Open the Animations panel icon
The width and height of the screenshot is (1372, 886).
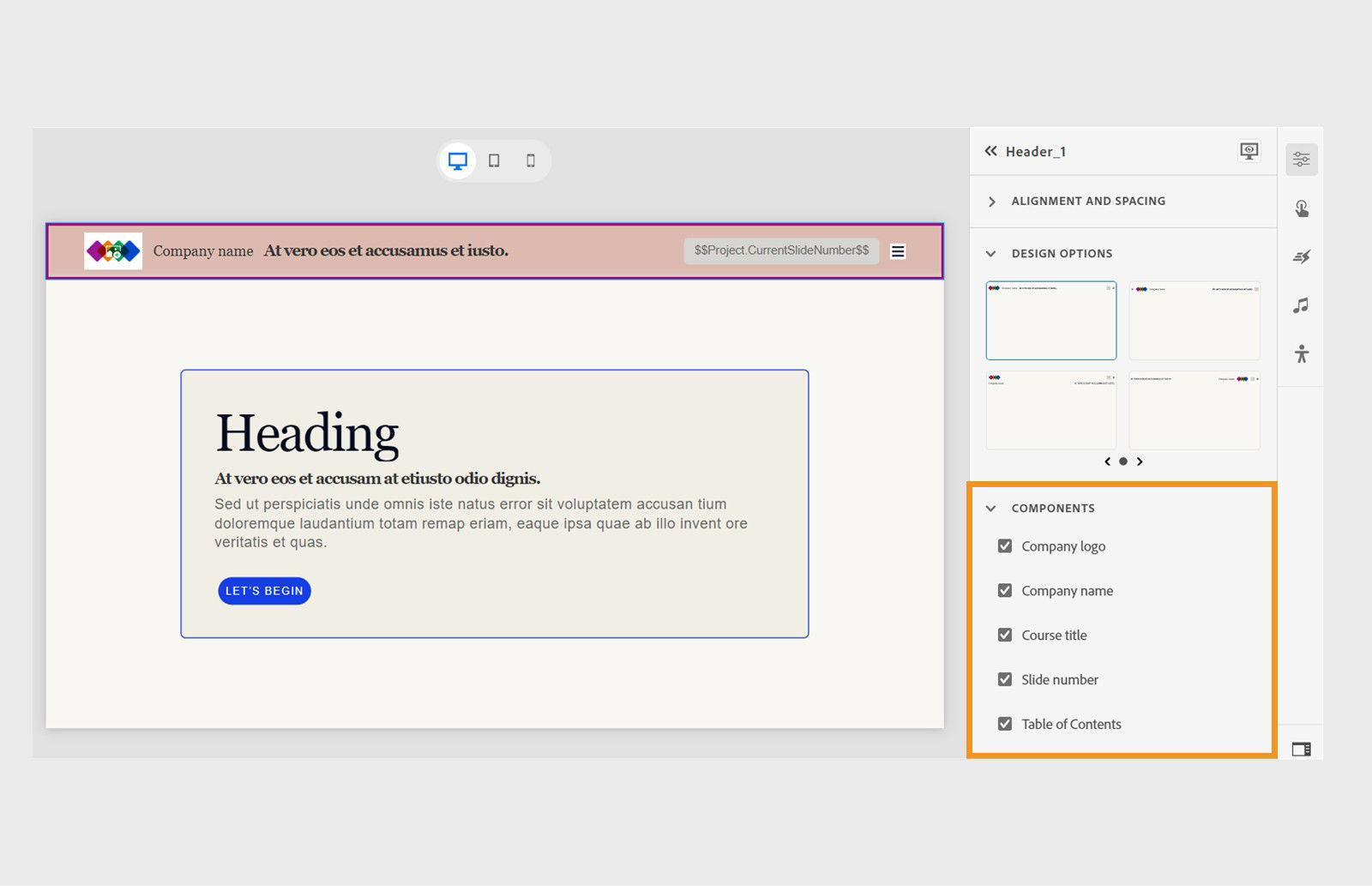[x=1301, y=256]
